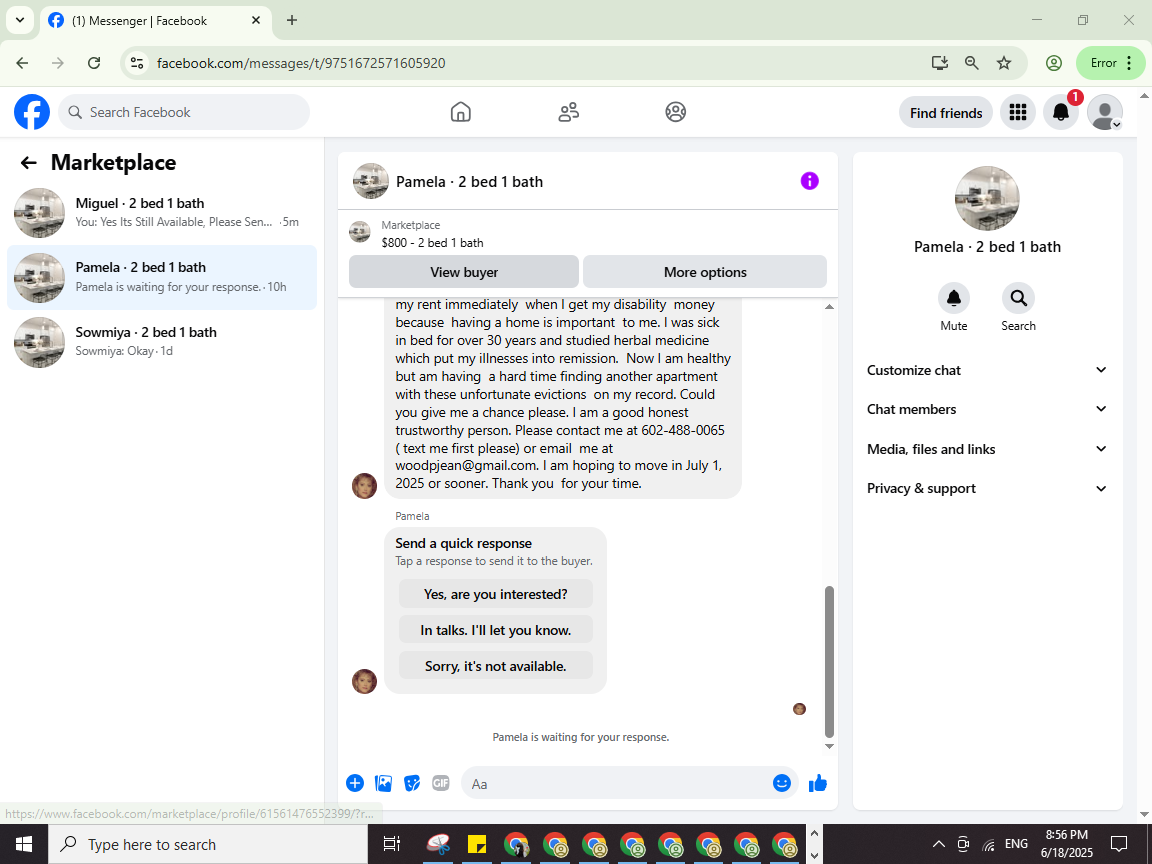Open Chrome Error menu button

point(1110,63)
